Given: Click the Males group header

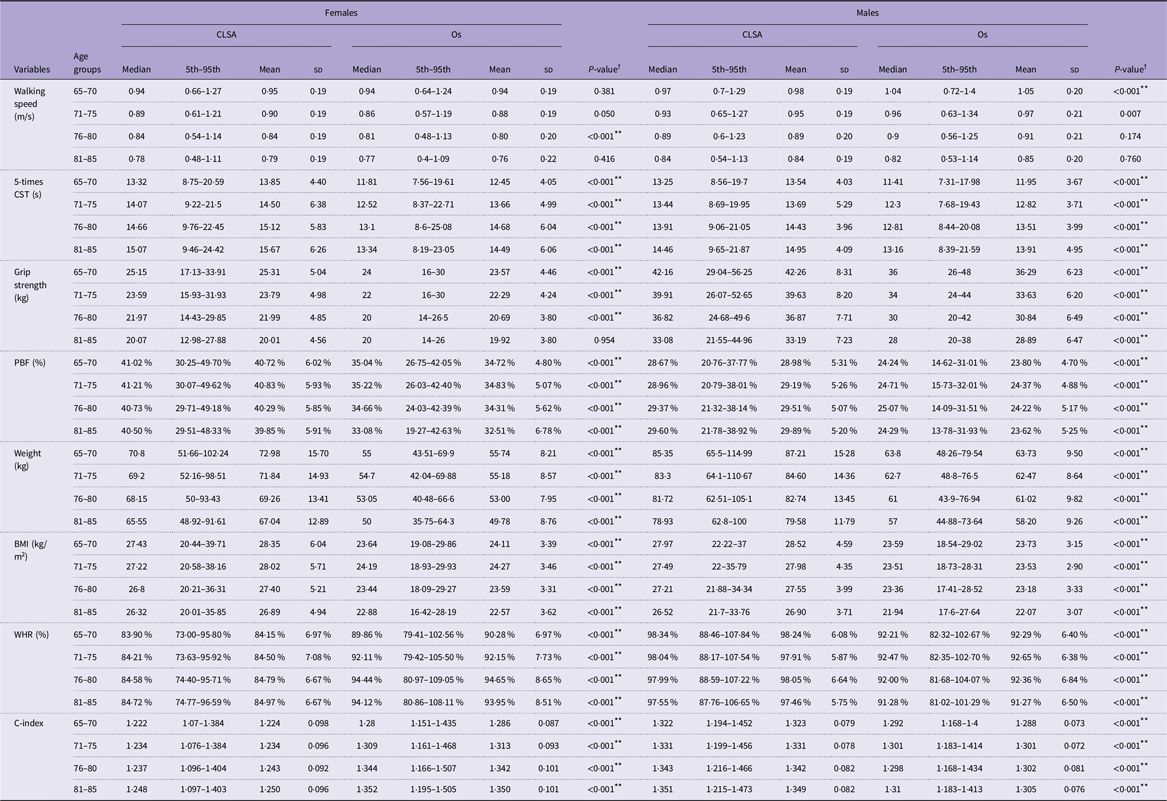Looking at the screenshot, I should pos(867,13).
